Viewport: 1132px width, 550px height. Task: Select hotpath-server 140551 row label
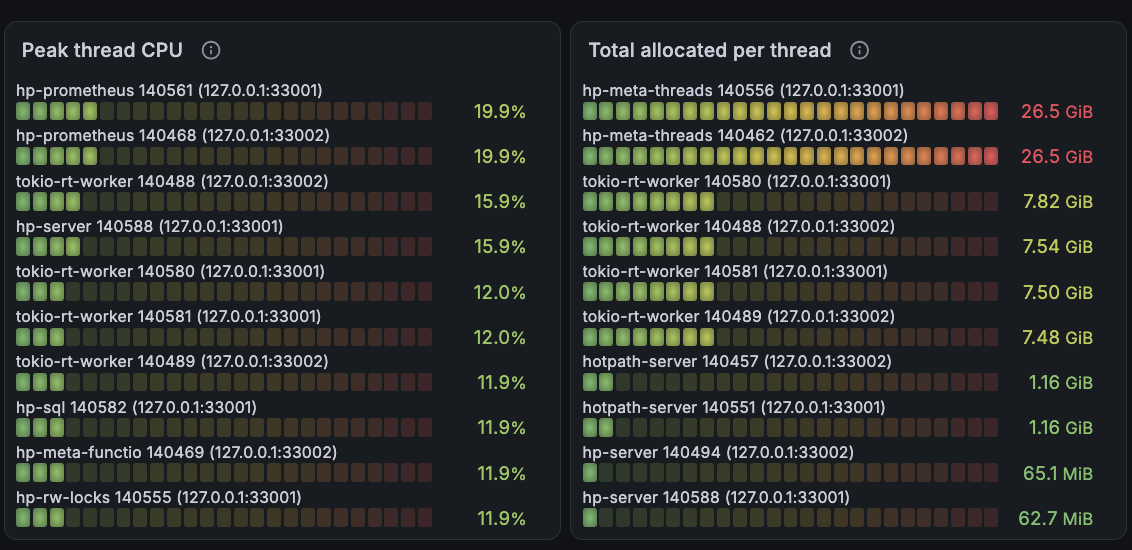(733, 407)
